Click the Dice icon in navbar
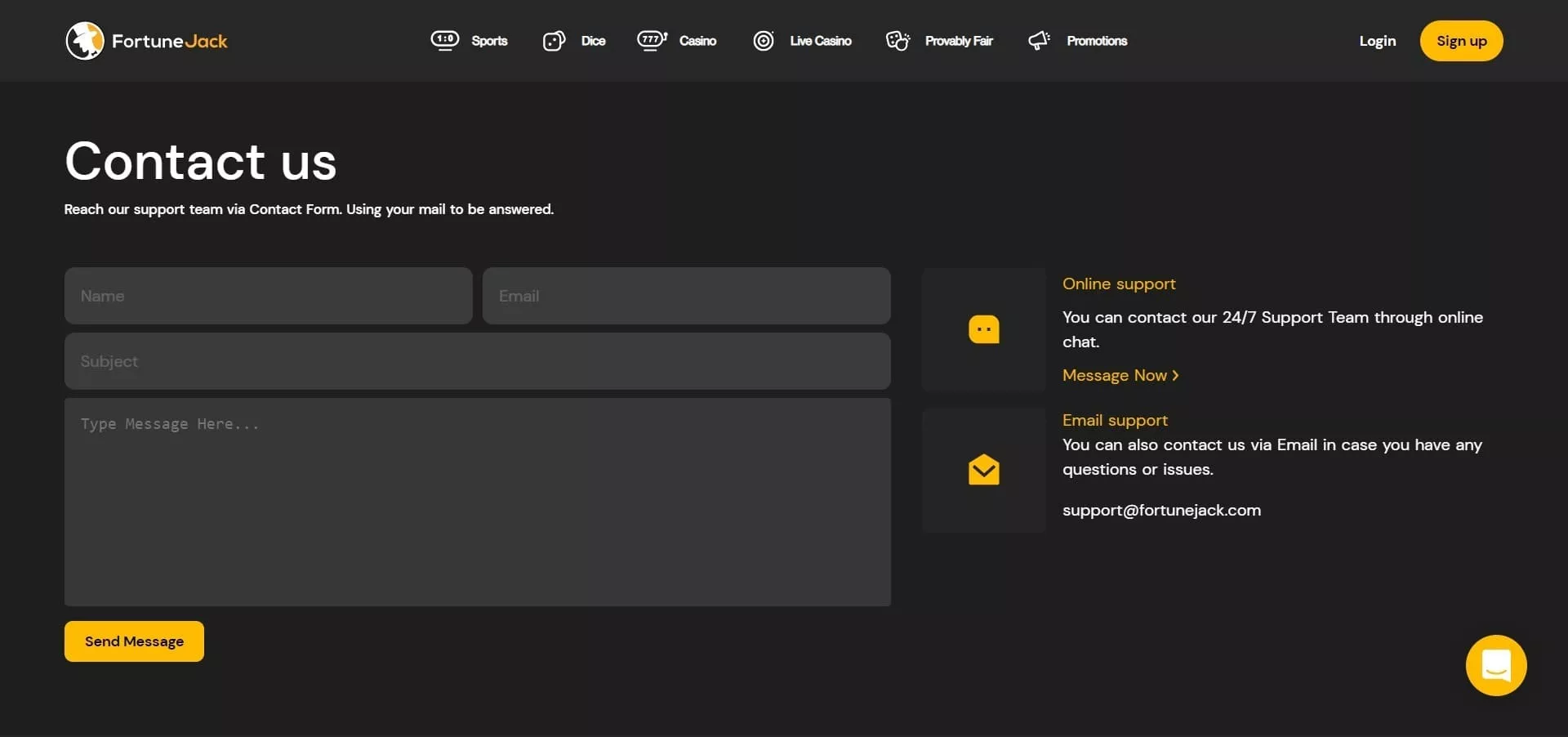 point(554,41)
